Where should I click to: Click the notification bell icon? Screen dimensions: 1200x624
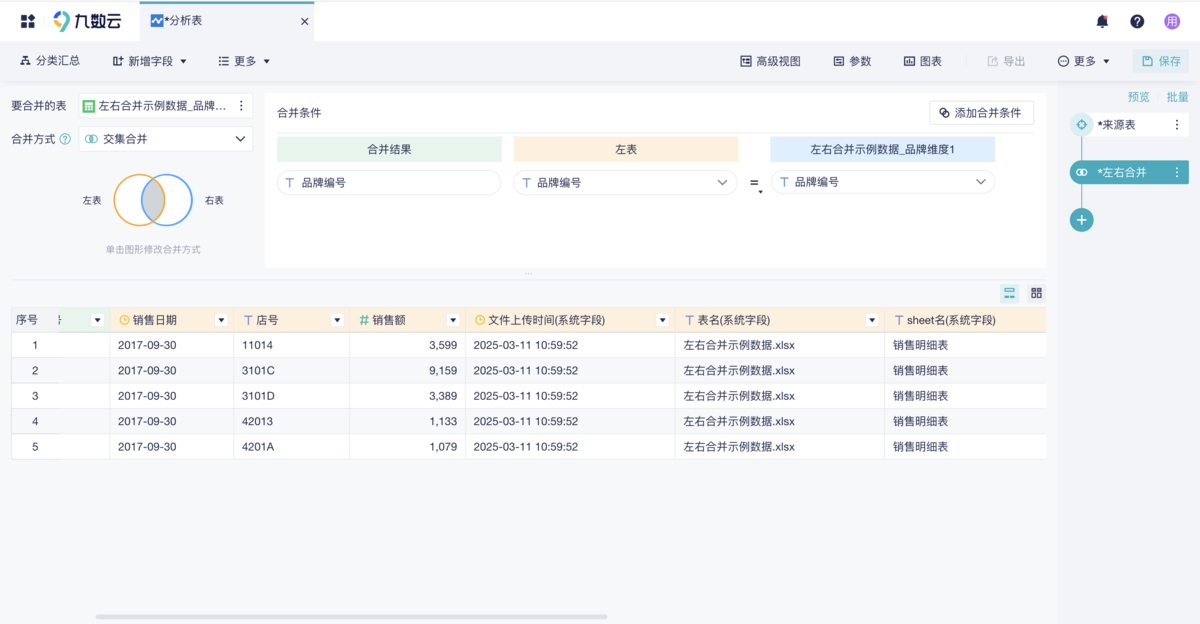1102,21
